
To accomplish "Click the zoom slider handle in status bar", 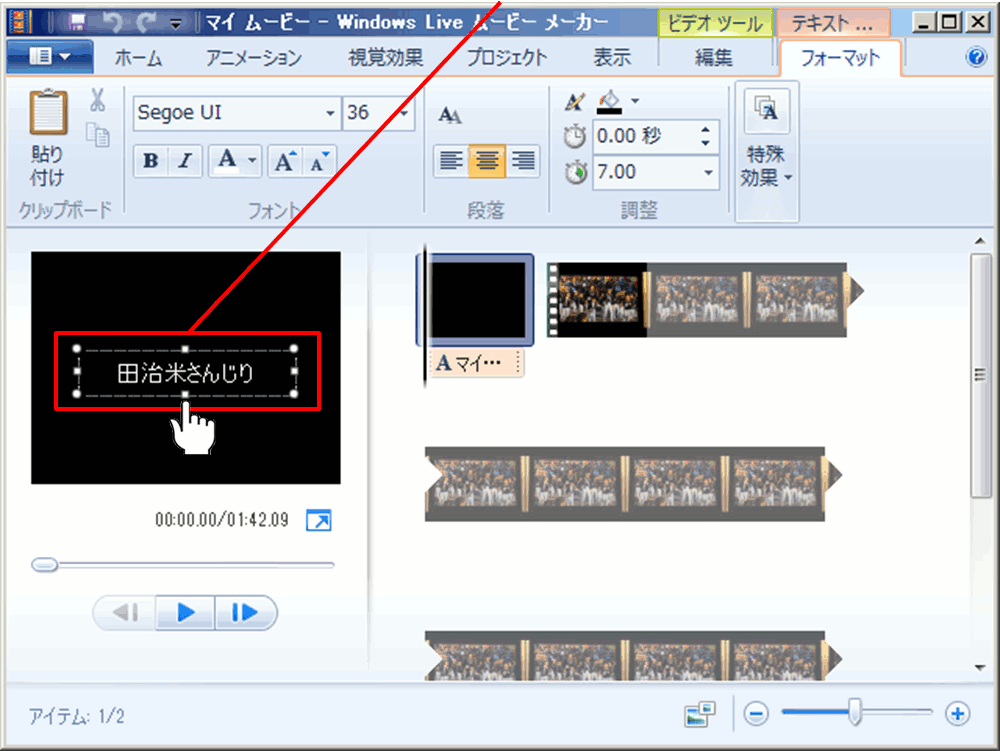I will tap(855, 713).
